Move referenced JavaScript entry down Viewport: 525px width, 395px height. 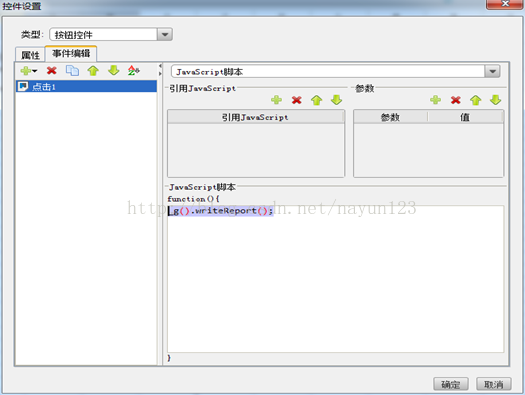pos(336,100)
